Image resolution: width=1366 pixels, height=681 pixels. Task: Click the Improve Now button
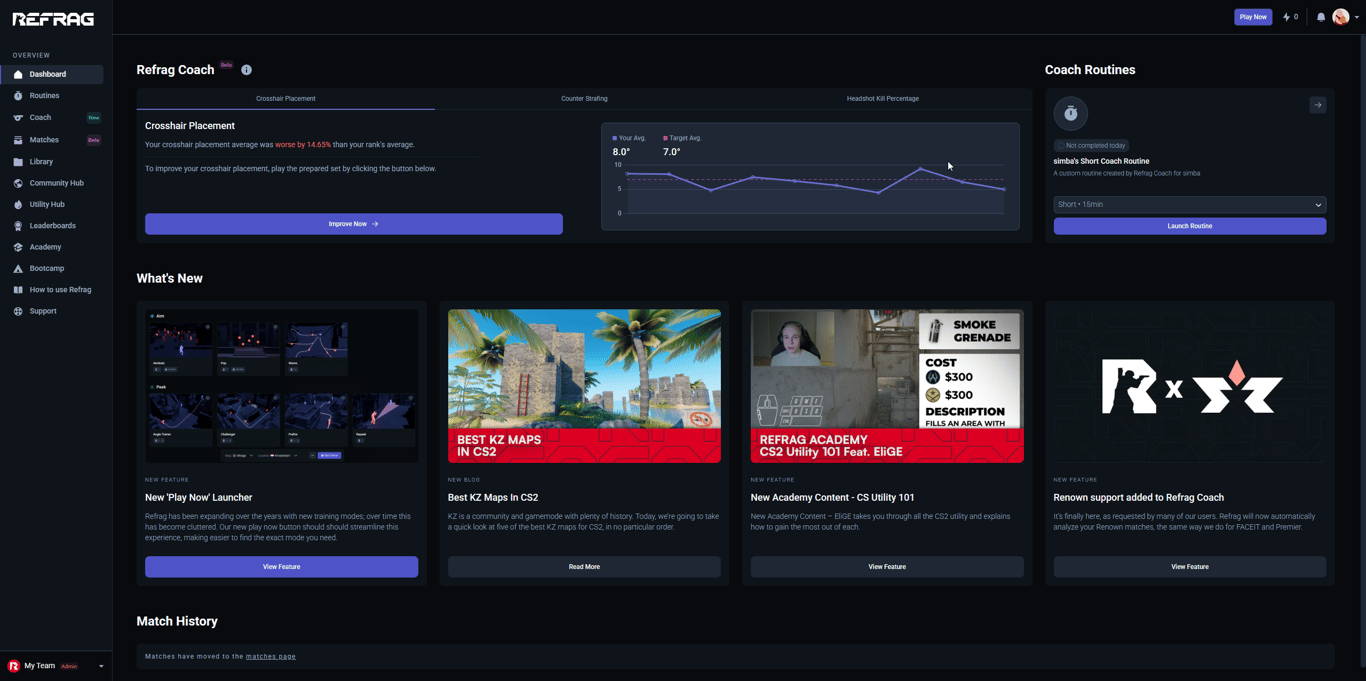click(x=354, y=224)
